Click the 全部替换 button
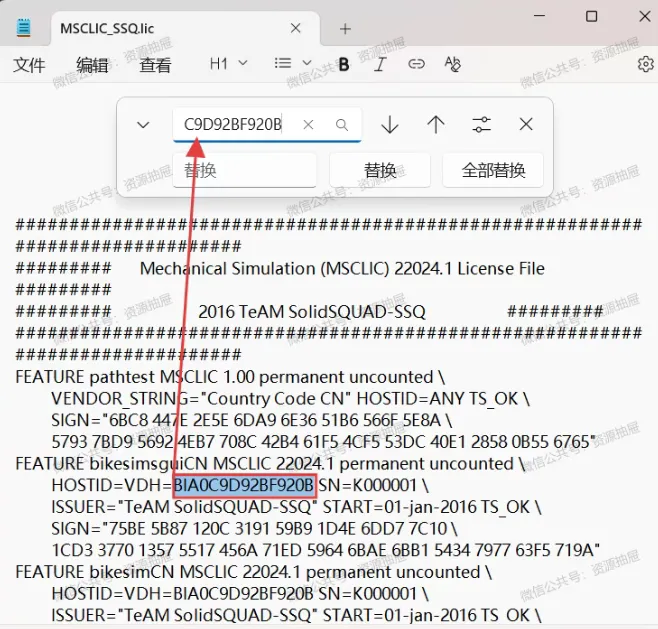Screen dimensions: 658x629 493,170
